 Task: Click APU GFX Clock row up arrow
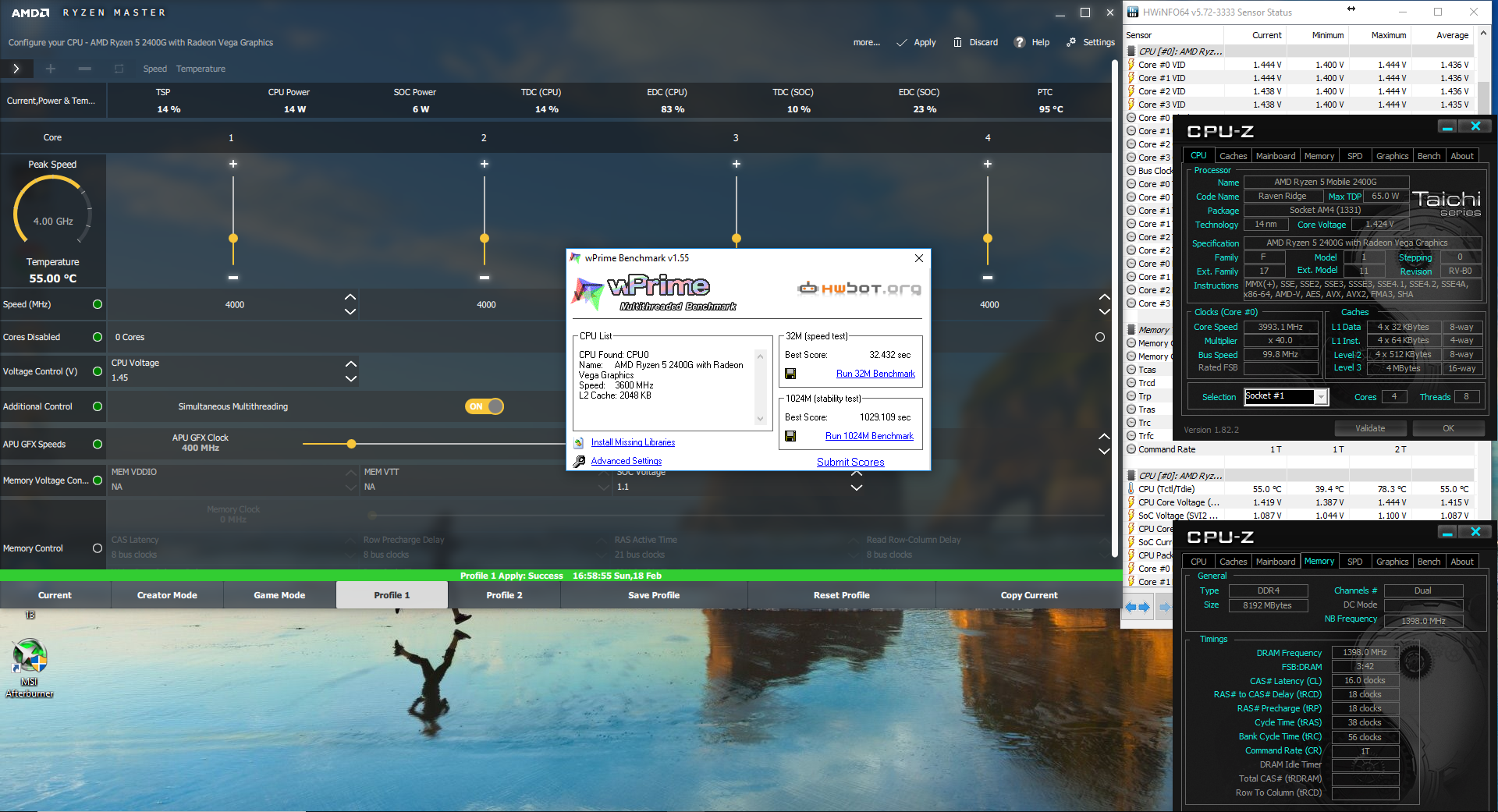point(1105,436)
